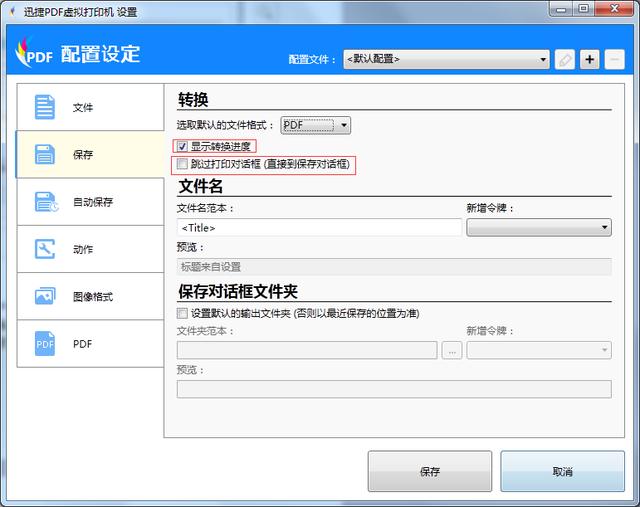Uncheck 显示转换进度 checkbox
The image size is (640, 507).
[x=182, y=146]
